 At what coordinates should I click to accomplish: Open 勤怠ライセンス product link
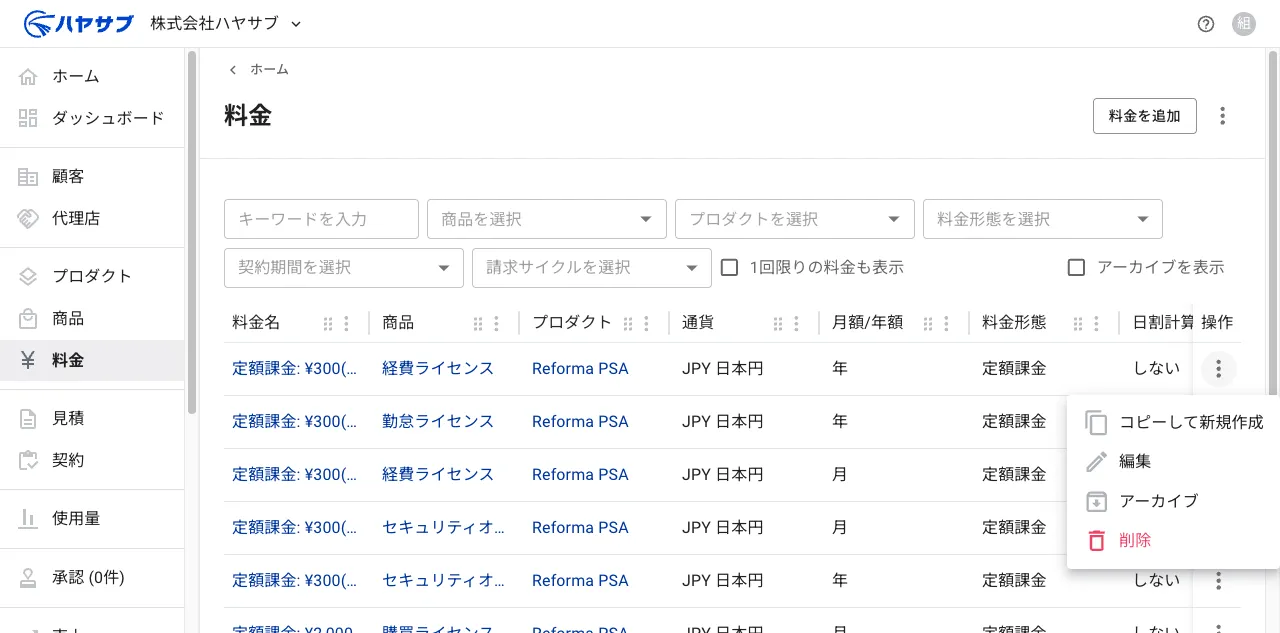438,422
